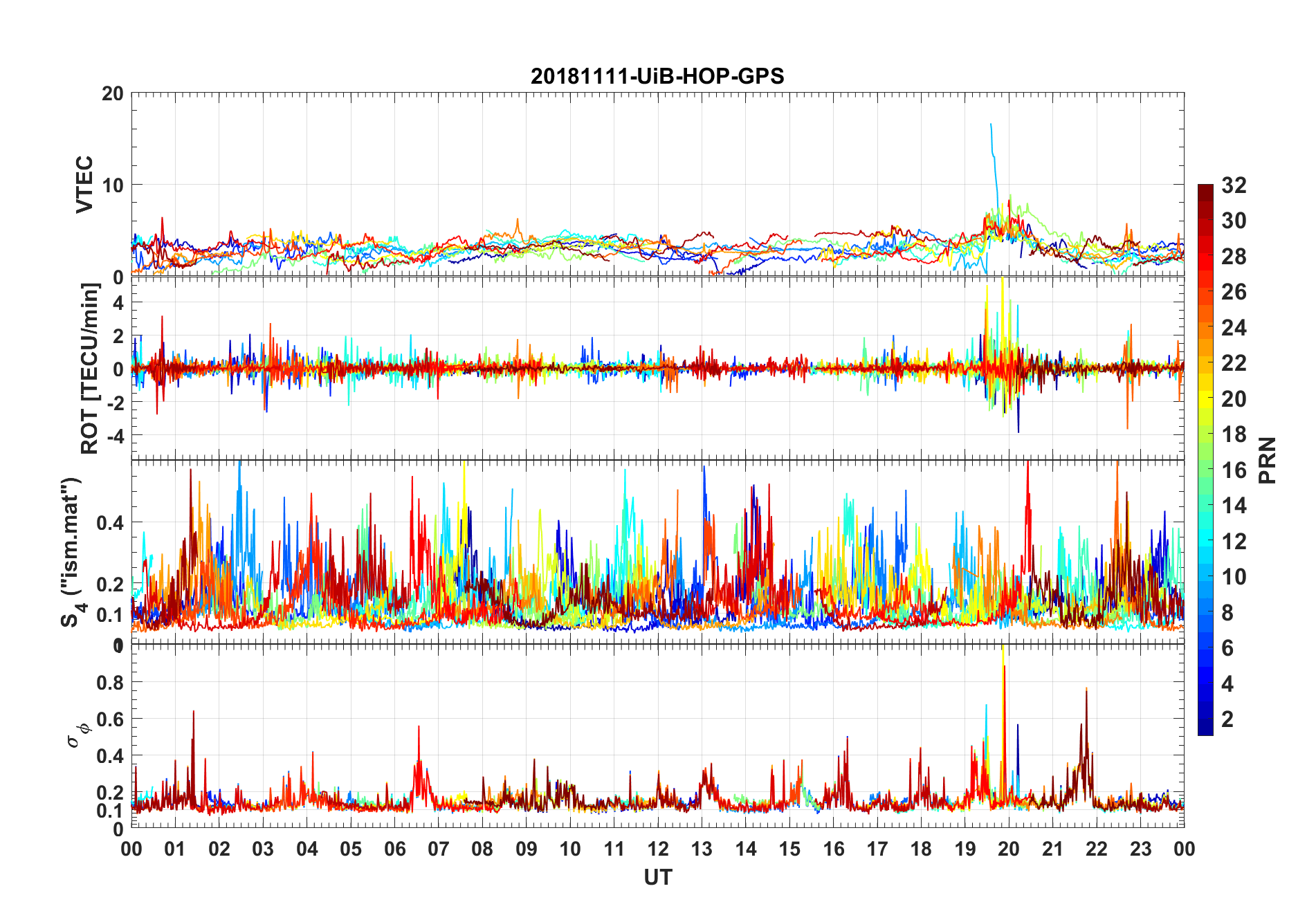Click the 0.8 tick on the sigma-phi axis
Image resolution: width=1316 pixels, height=920 pixels.
tap(110, 682)
